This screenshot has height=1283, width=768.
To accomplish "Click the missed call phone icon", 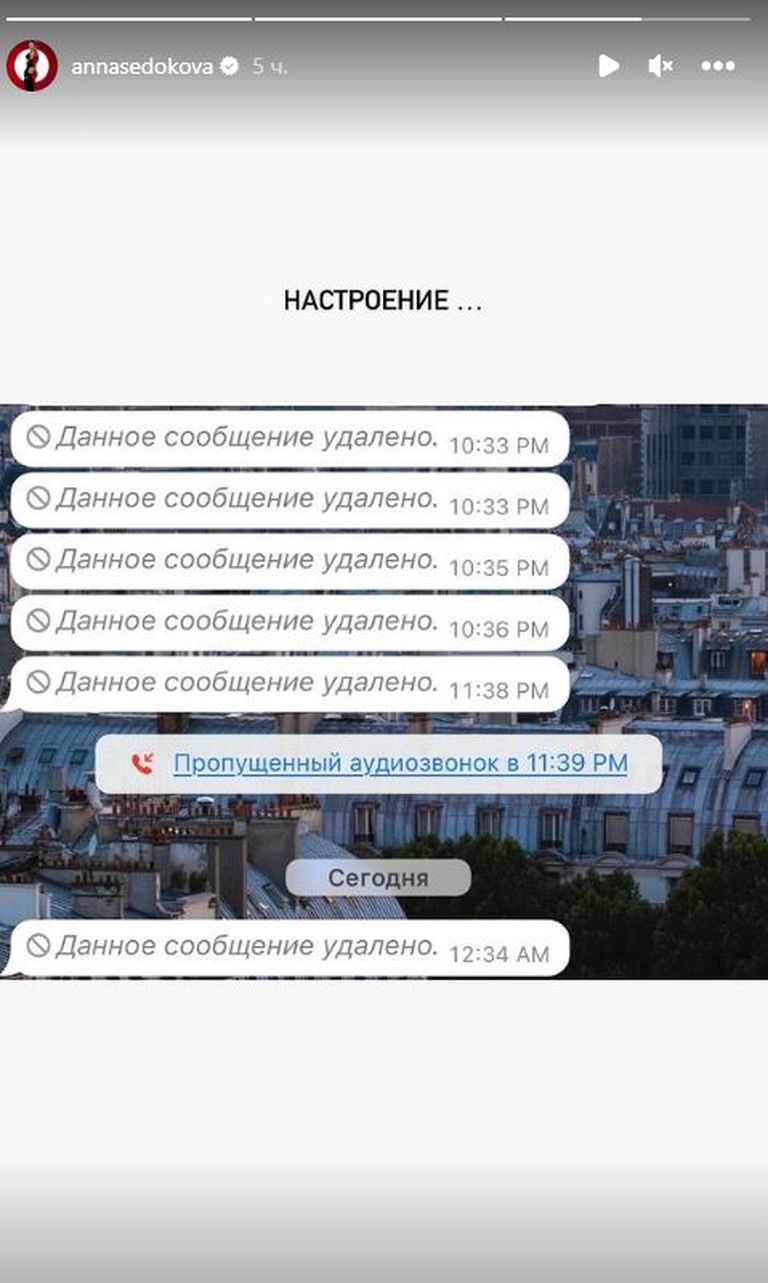I will coord(143,764).
